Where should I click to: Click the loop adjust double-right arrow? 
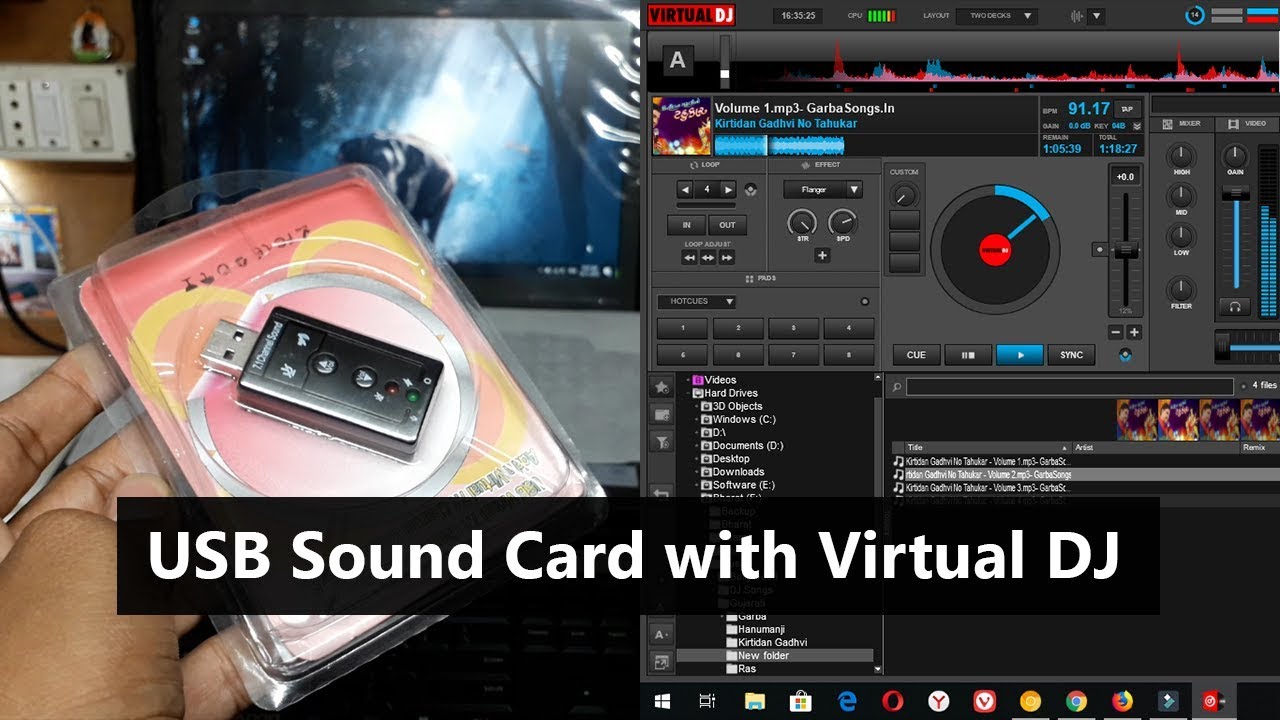727,257
